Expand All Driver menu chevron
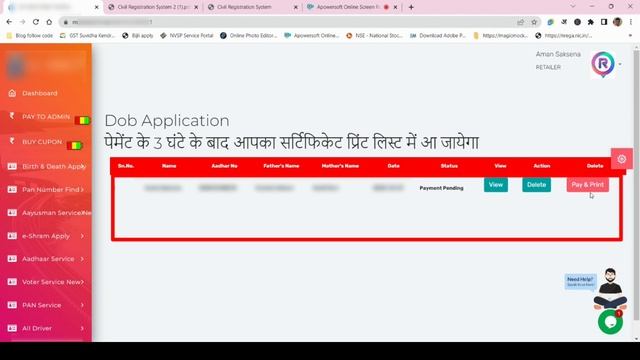This screenshot has width=640, height=360. pos(82,328)
